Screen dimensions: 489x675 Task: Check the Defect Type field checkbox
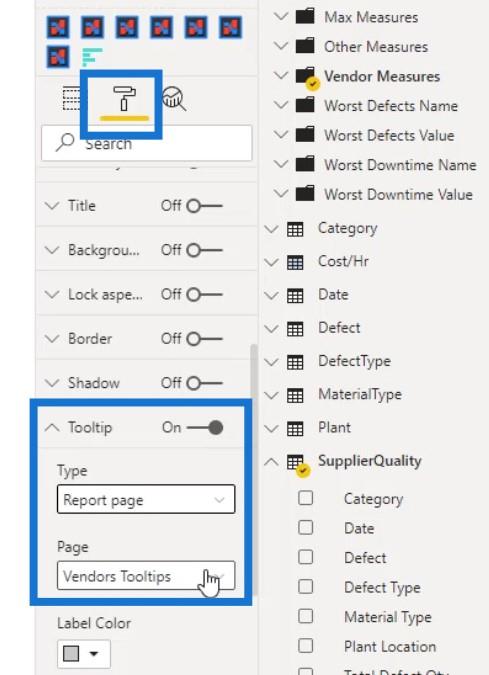[x=305, y=586]
